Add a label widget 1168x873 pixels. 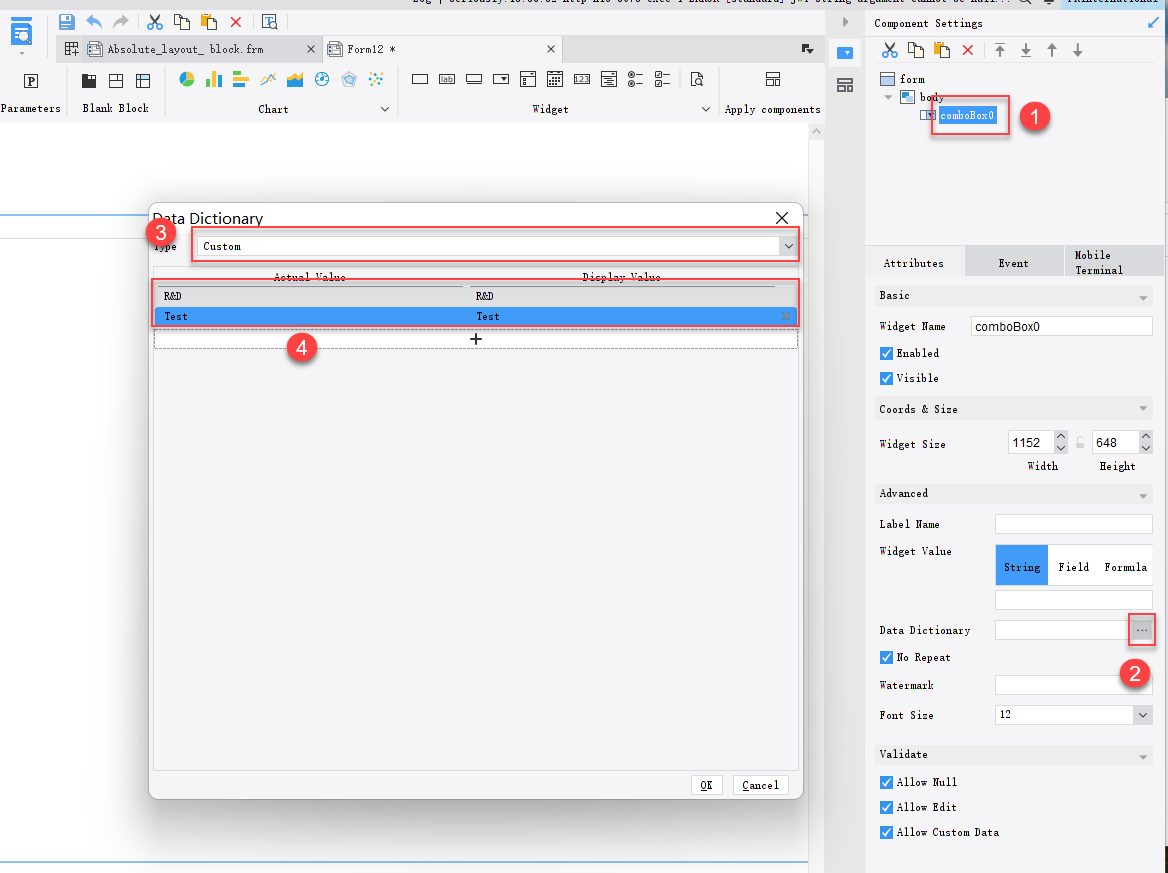tap(447, 79)
